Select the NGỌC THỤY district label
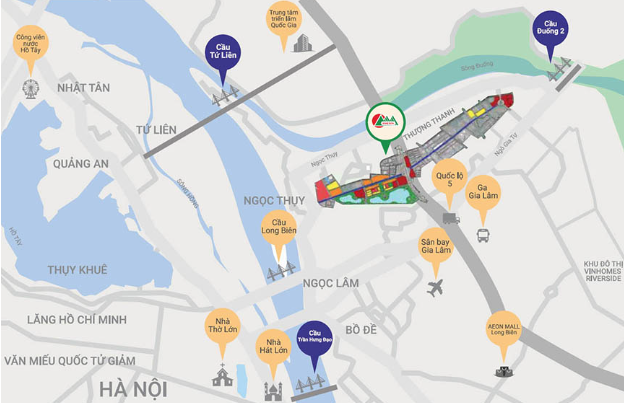 pyautogui.click(x=274, y=201)
